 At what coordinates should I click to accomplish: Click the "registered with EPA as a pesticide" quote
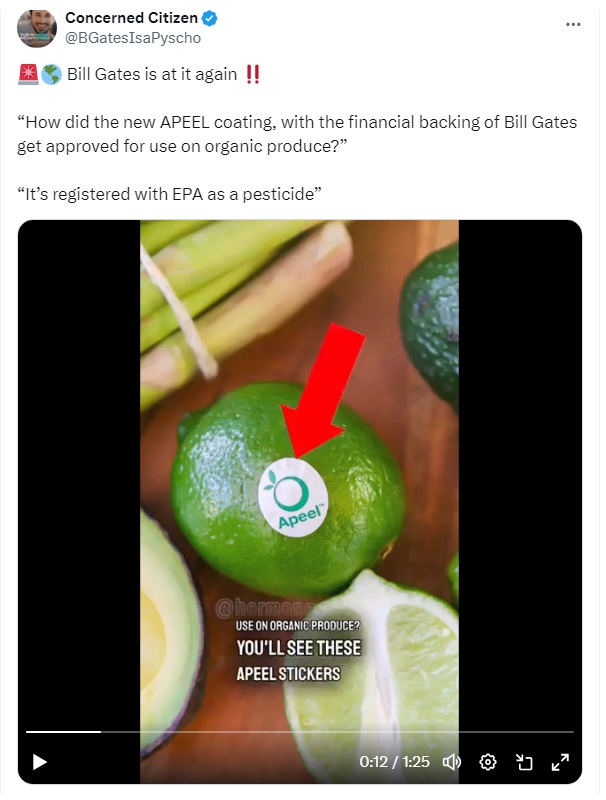coord(169,194)
